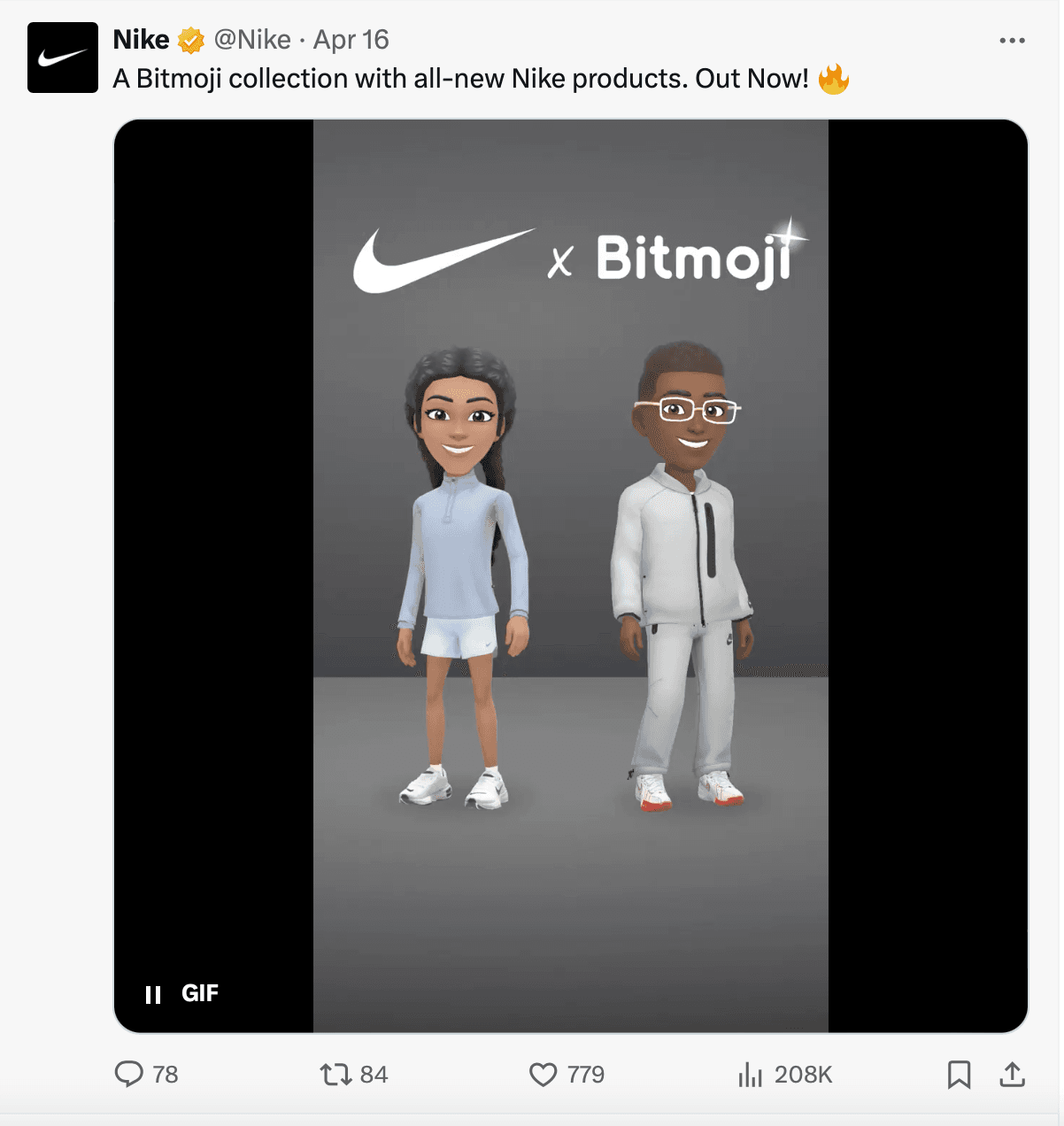Click the 208K view count
The width and height of the screenshot is (1064, 1126).
pyautogui.click(x=802, y=1075)
